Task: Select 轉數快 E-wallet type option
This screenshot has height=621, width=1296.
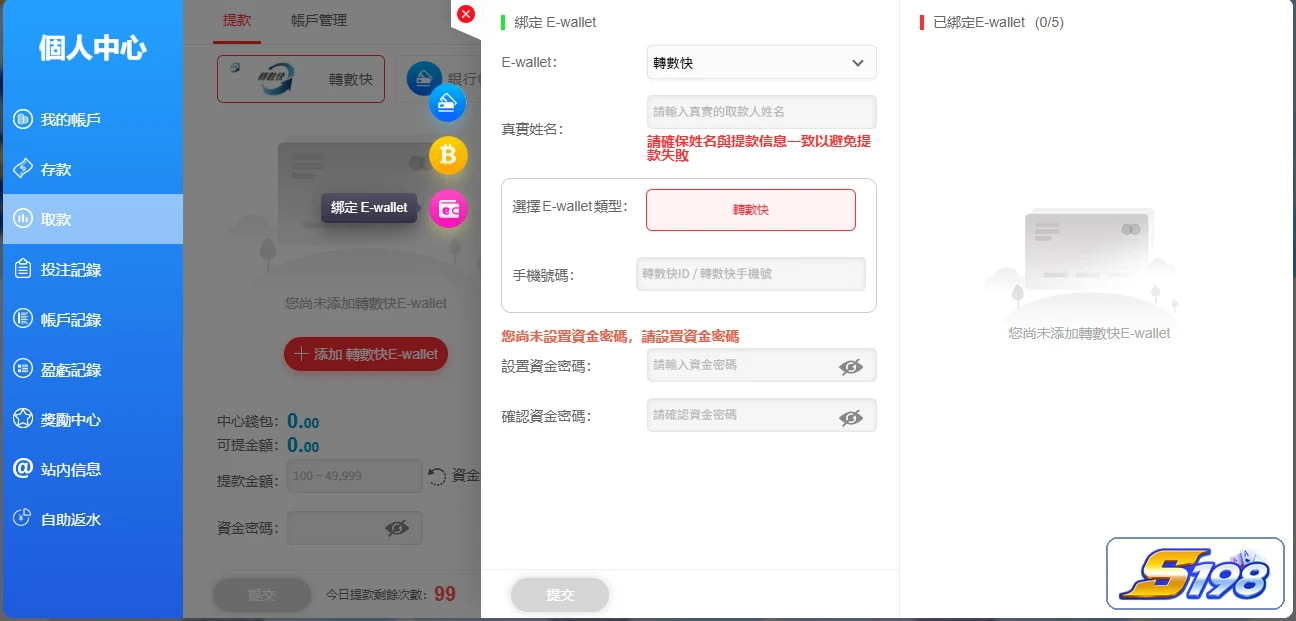Action: coord(751,210)
